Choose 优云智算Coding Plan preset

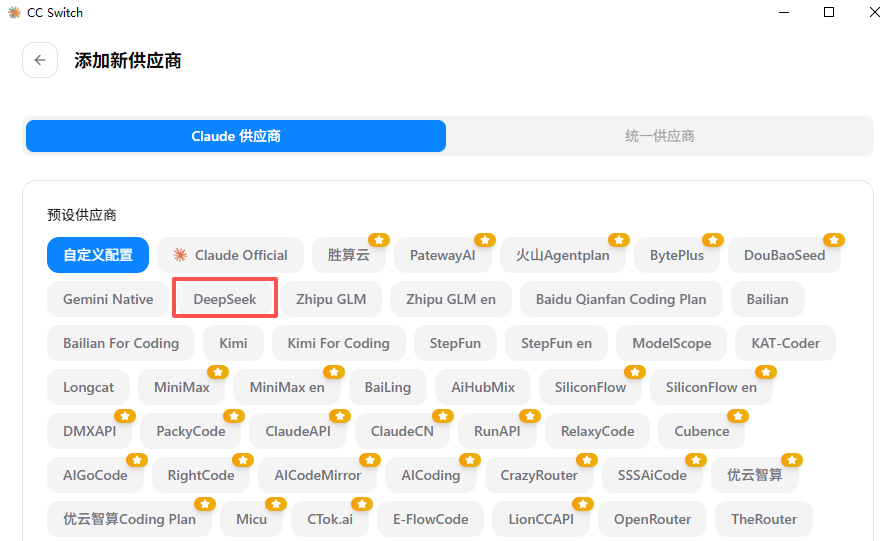coord(129,519)
